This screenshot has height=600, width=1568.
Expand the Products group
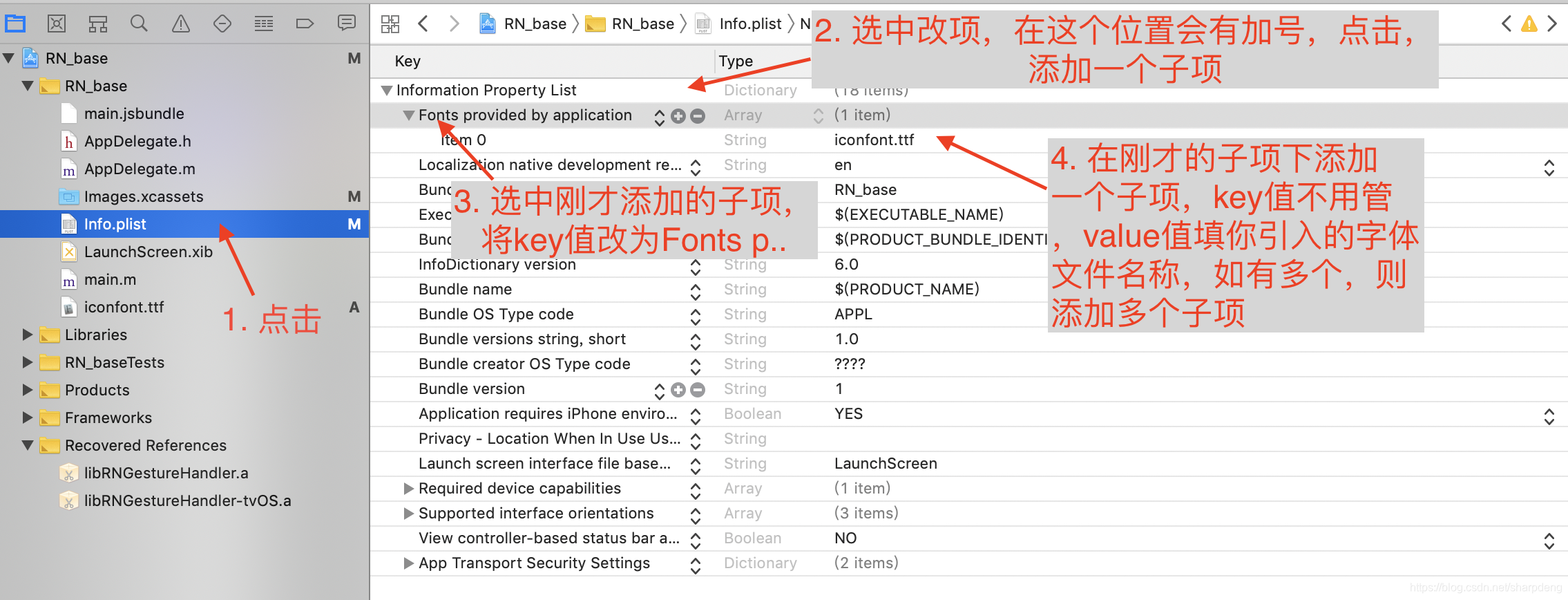(28, 391)
